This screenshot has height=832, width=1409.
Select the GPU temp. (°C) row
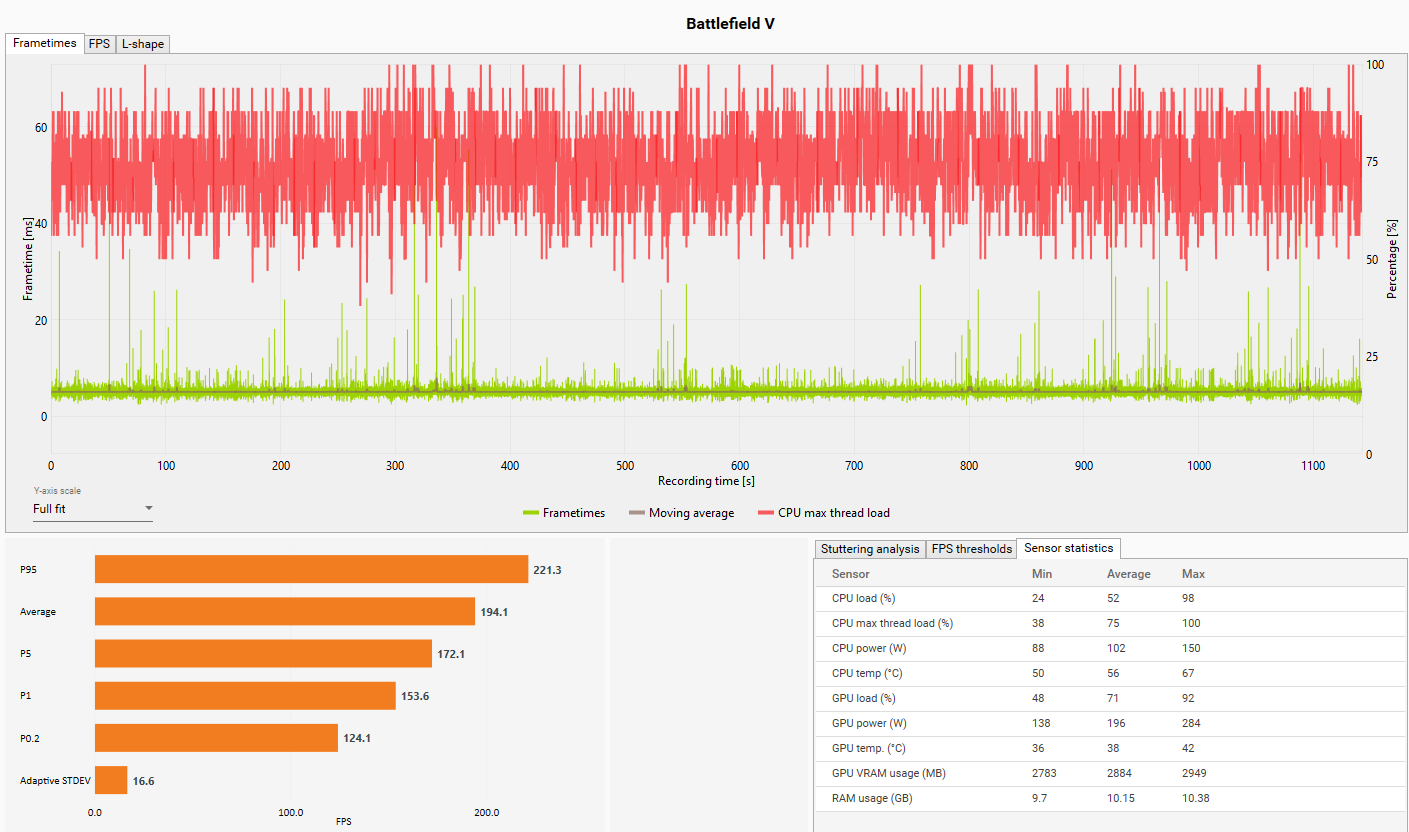coord(1110,749)
